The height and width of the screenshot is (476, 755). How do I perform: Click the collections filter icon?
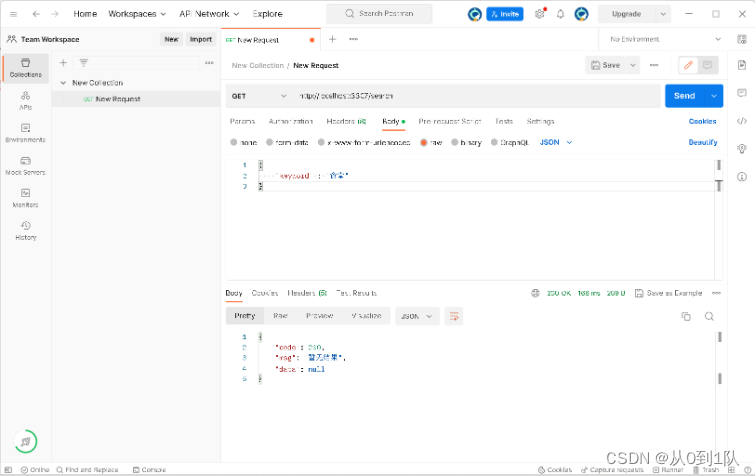point(84,63)
